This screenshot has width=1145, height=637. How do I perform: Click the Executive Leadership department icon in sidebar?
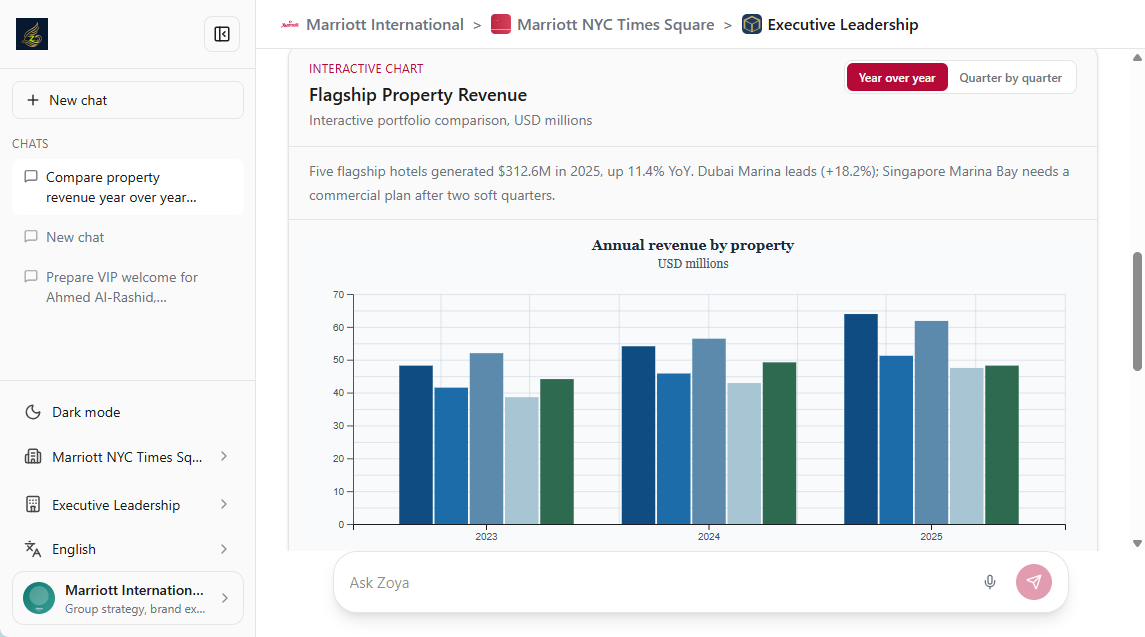[x=33, y=505]
